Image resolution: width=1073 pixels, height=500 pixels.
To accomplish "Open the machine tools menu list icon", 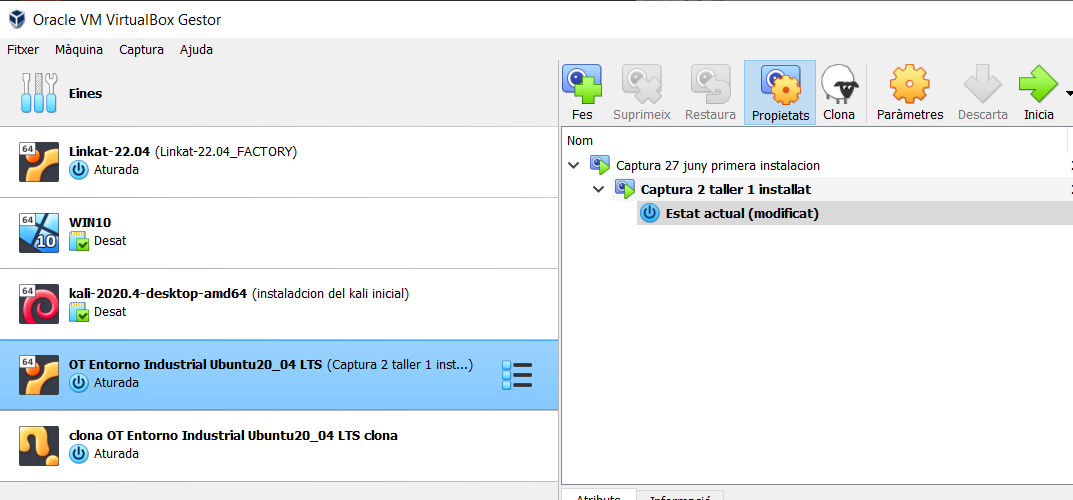I will click(517, 375).
